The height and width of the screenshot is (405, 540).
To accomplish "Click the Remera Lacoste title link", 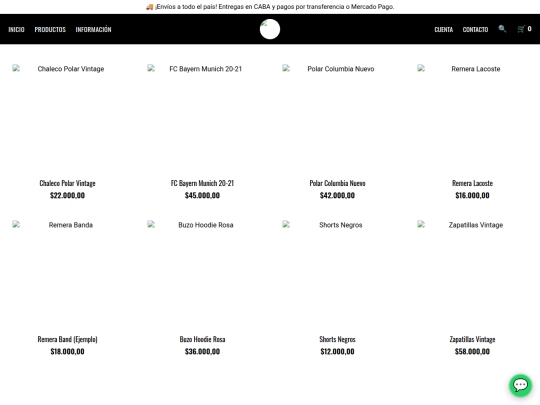I will pos(472,183).
